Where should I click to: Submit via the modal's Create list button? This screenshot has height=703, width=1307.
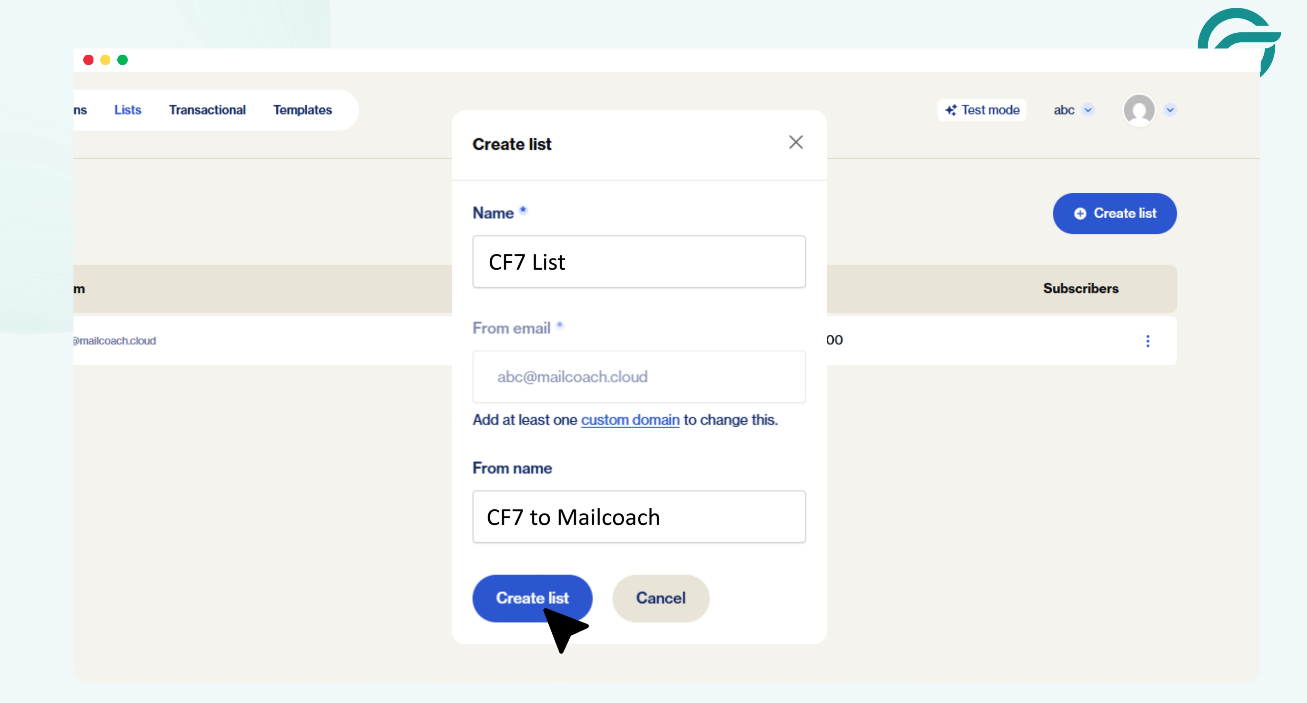pyautogui.click(x=532, y=598)
